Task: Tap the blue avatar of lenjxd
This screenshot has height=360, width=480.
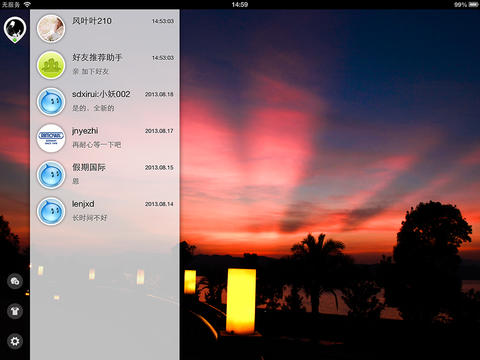Action: click(x=51, y=212)
